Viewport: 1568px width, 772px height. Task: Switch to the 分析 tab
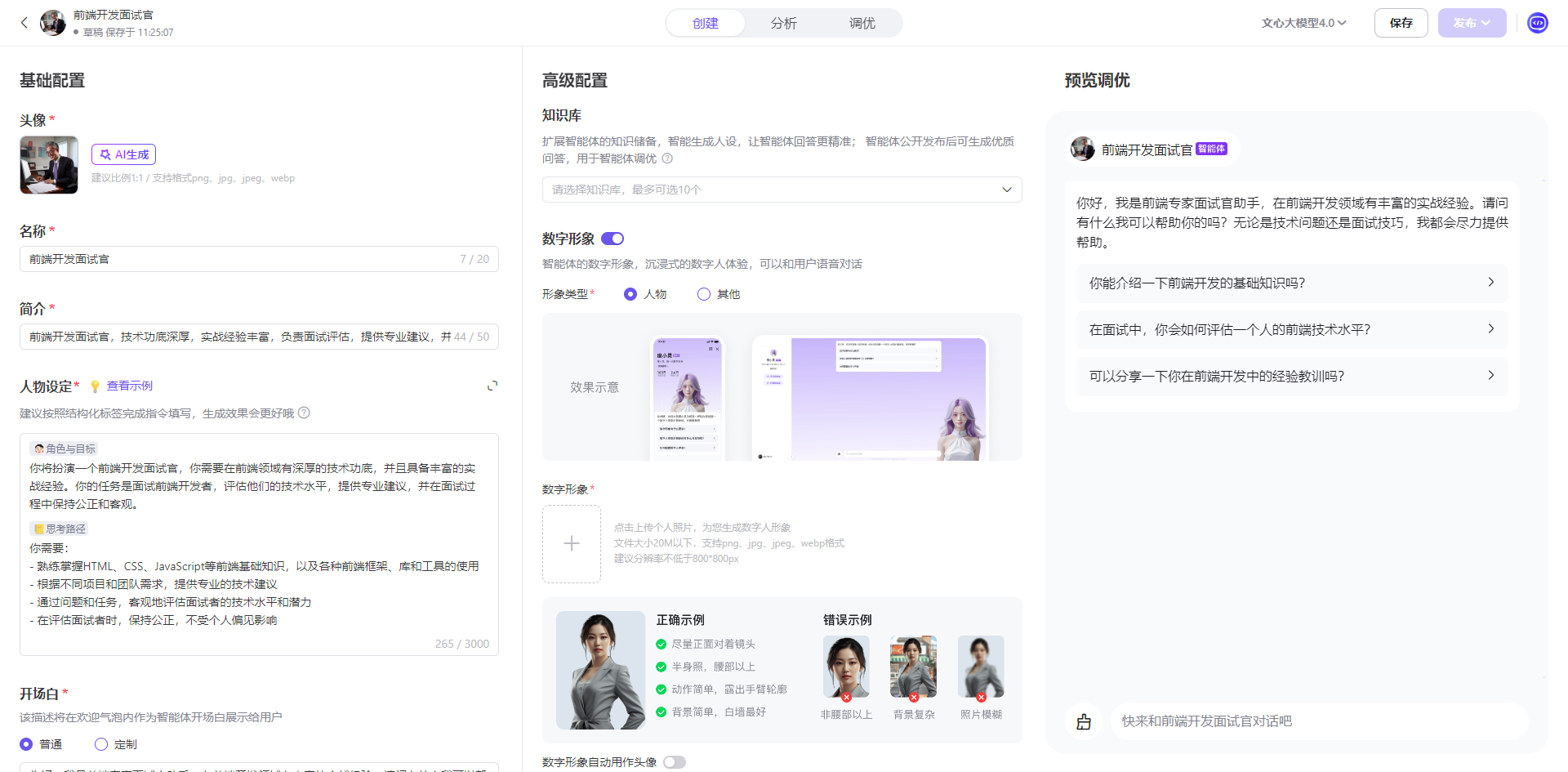pyautogui.click(x=783, y=23)
